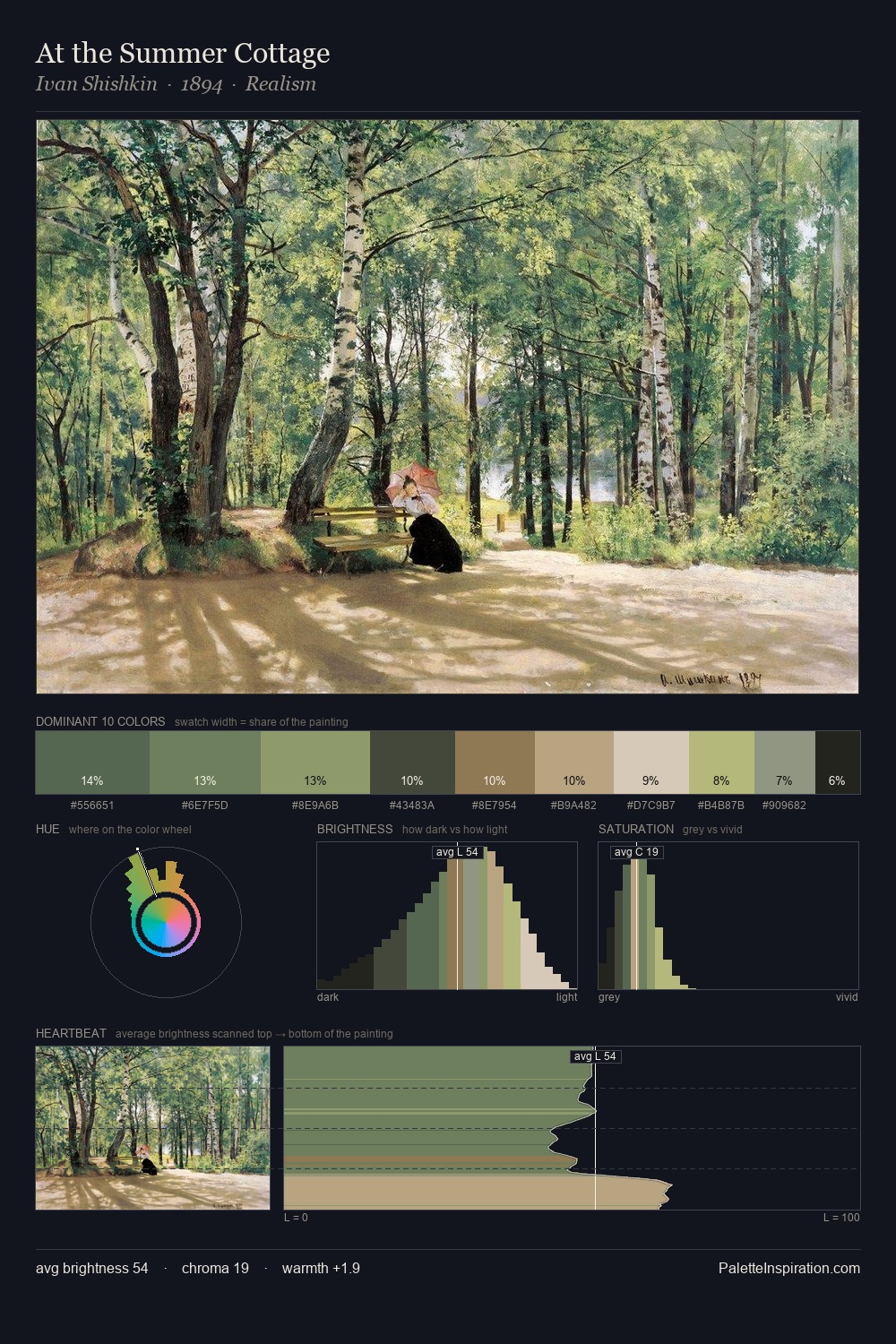This screenshot has width=896, height=1344.
Task: Click the 'L = 0' axis label
Action: click(x=296, y=1218)
